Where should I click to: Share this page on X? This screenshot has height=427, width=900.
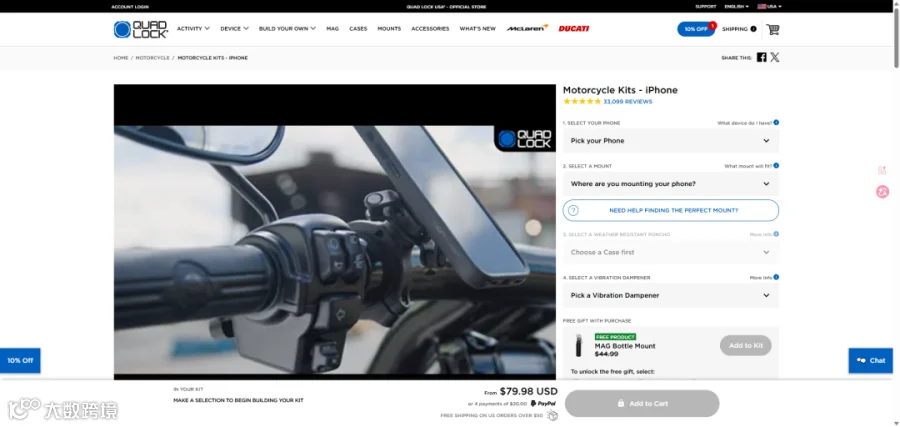pyautogui.click(x=775, y=57)
